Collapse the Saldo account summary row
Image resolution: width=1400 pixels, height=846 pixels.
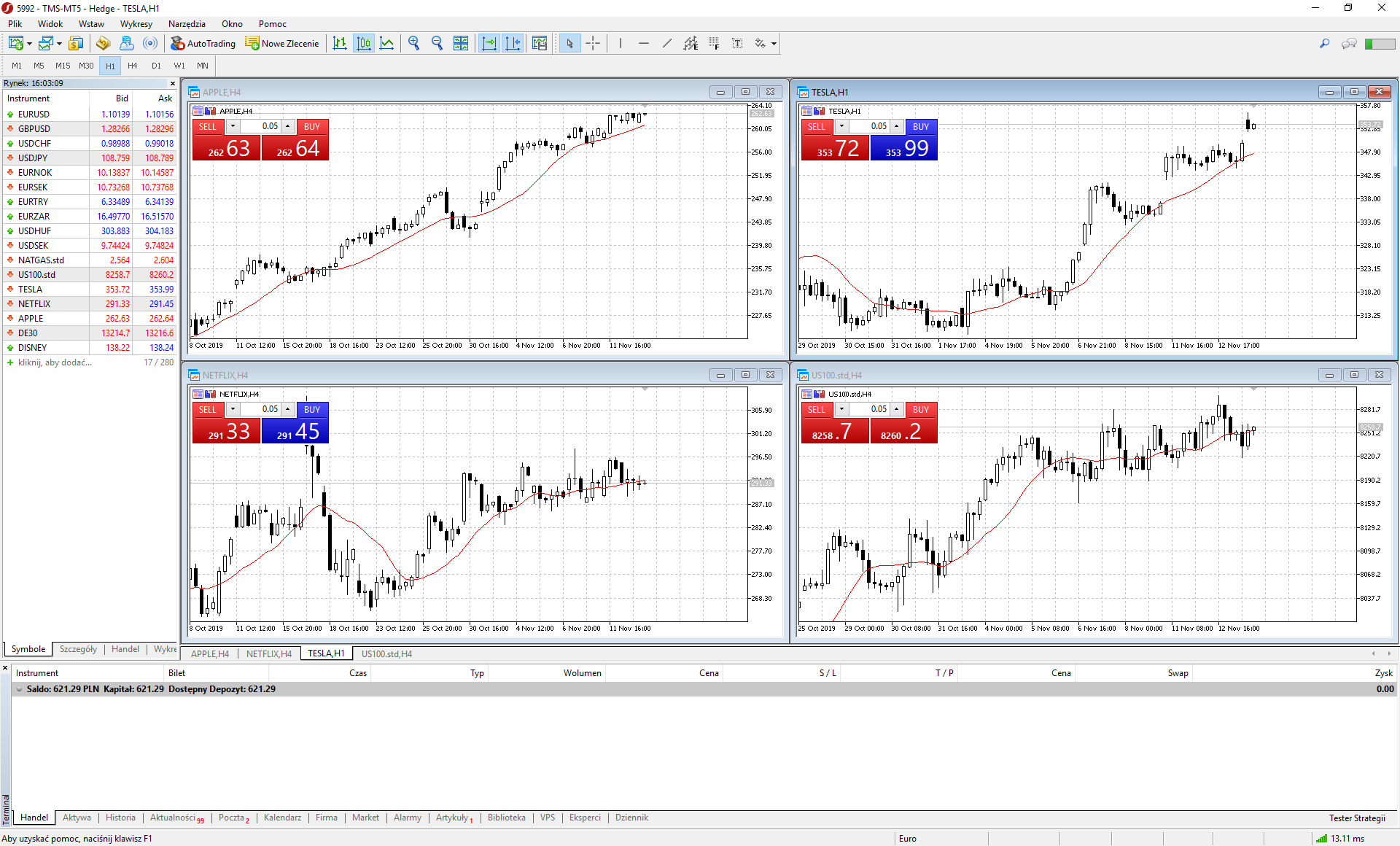tap(19, 689)
